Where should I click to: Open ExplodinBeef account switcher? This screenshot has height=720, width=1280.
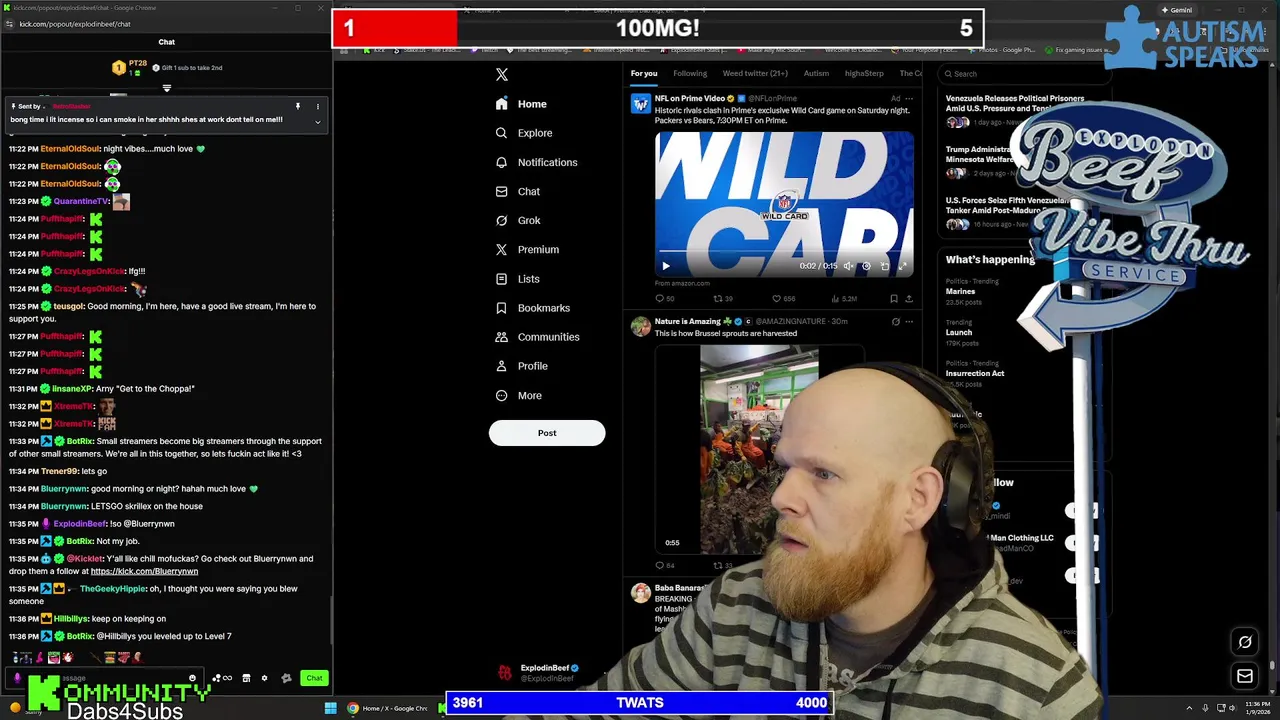(x=540, y=673)
